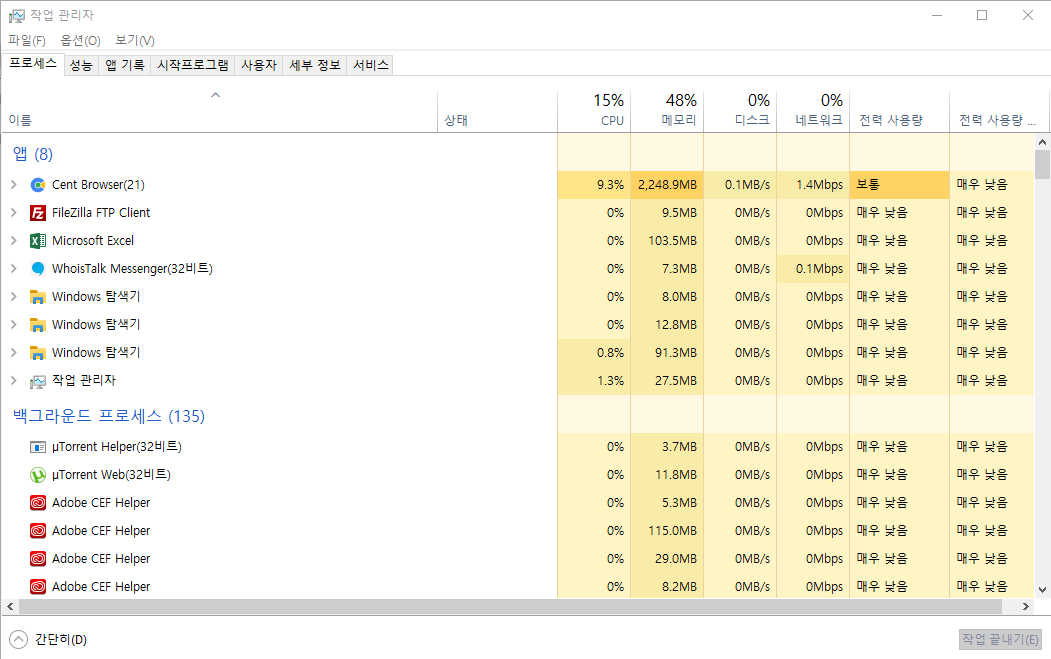Expand the 작업 관리자 process row
This screenshot has width=1051, height=659.
(x=13, y=381)
